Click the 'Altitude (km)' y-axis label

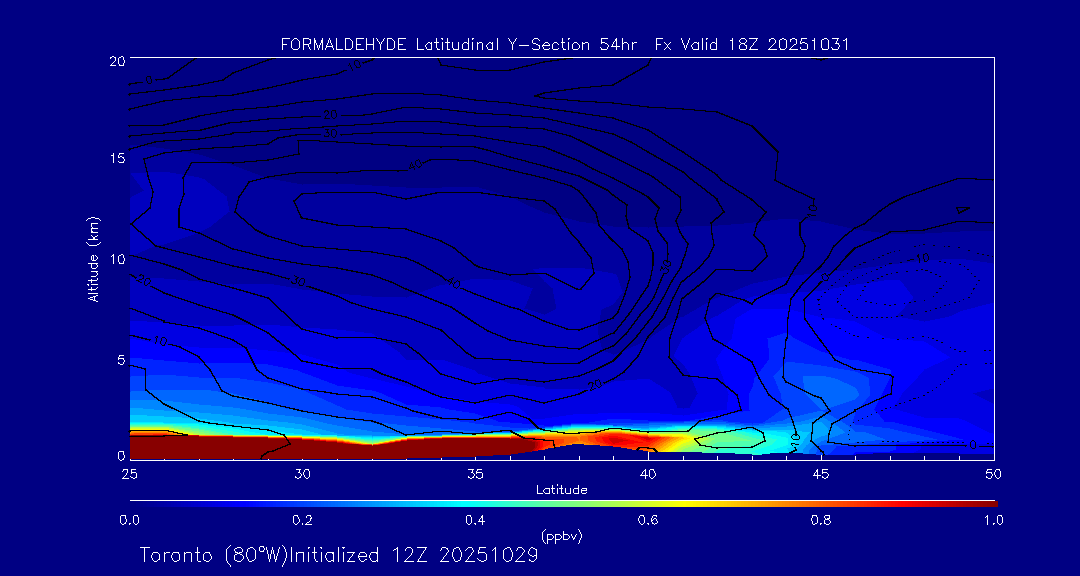click(93, 259)
